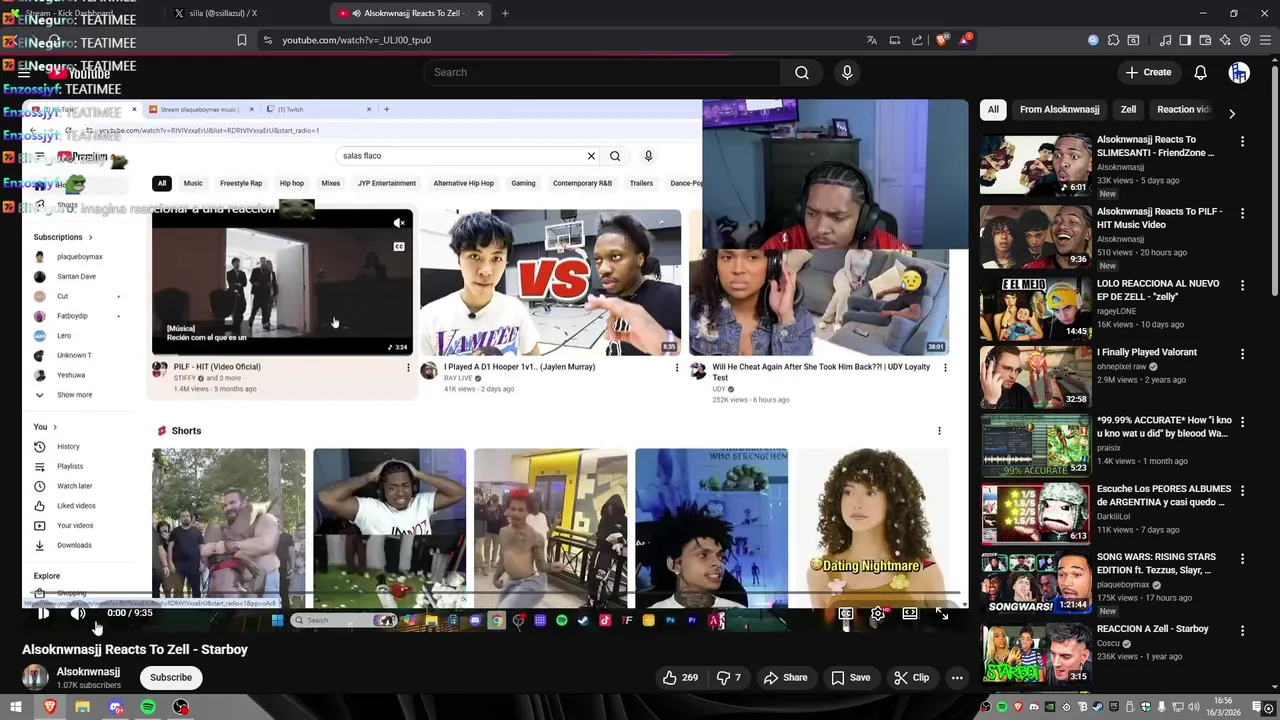
Task: Subscribe to the Alsoknwnasjj channel
Action: click(x=171, y=677)
